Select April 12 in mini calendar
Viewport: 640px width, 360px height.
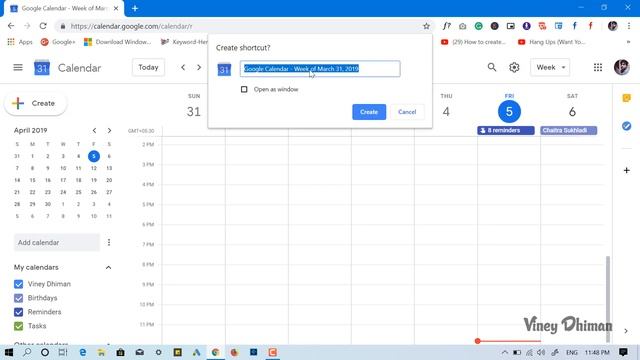click(x=94, y=168)
